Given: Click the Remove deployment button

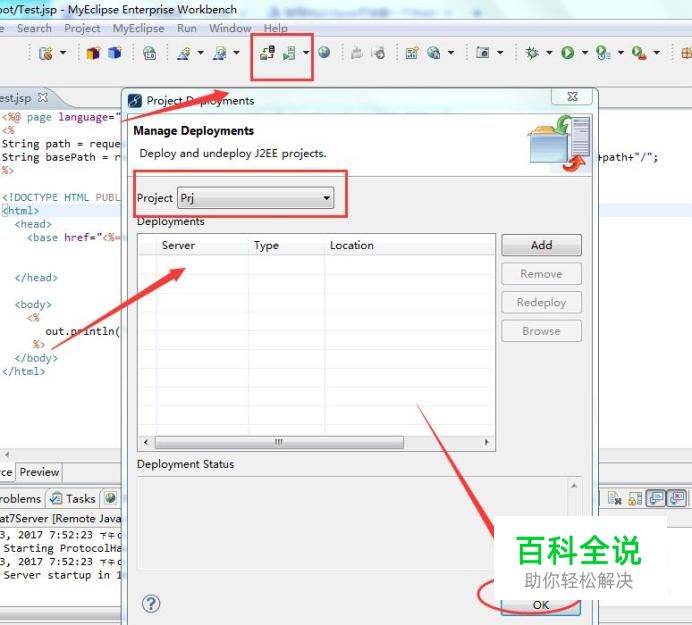Looking at the screenshot, I should [542, 274].
